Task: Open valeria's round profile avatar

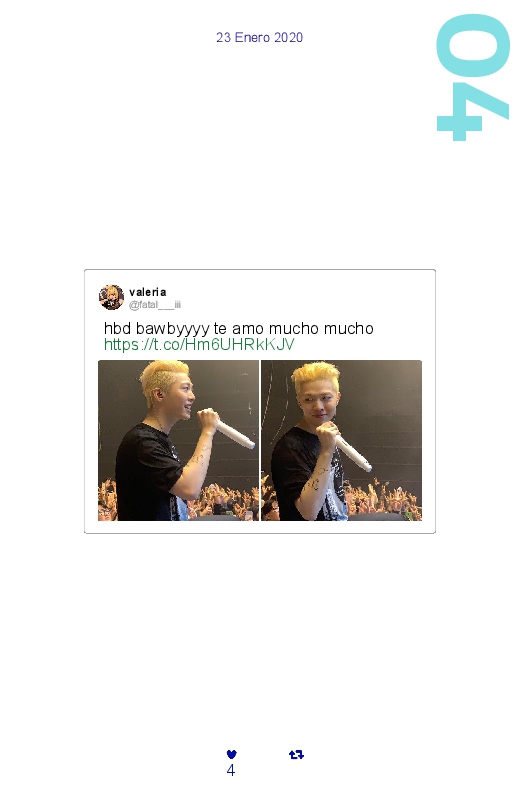Action: [111, 298]
